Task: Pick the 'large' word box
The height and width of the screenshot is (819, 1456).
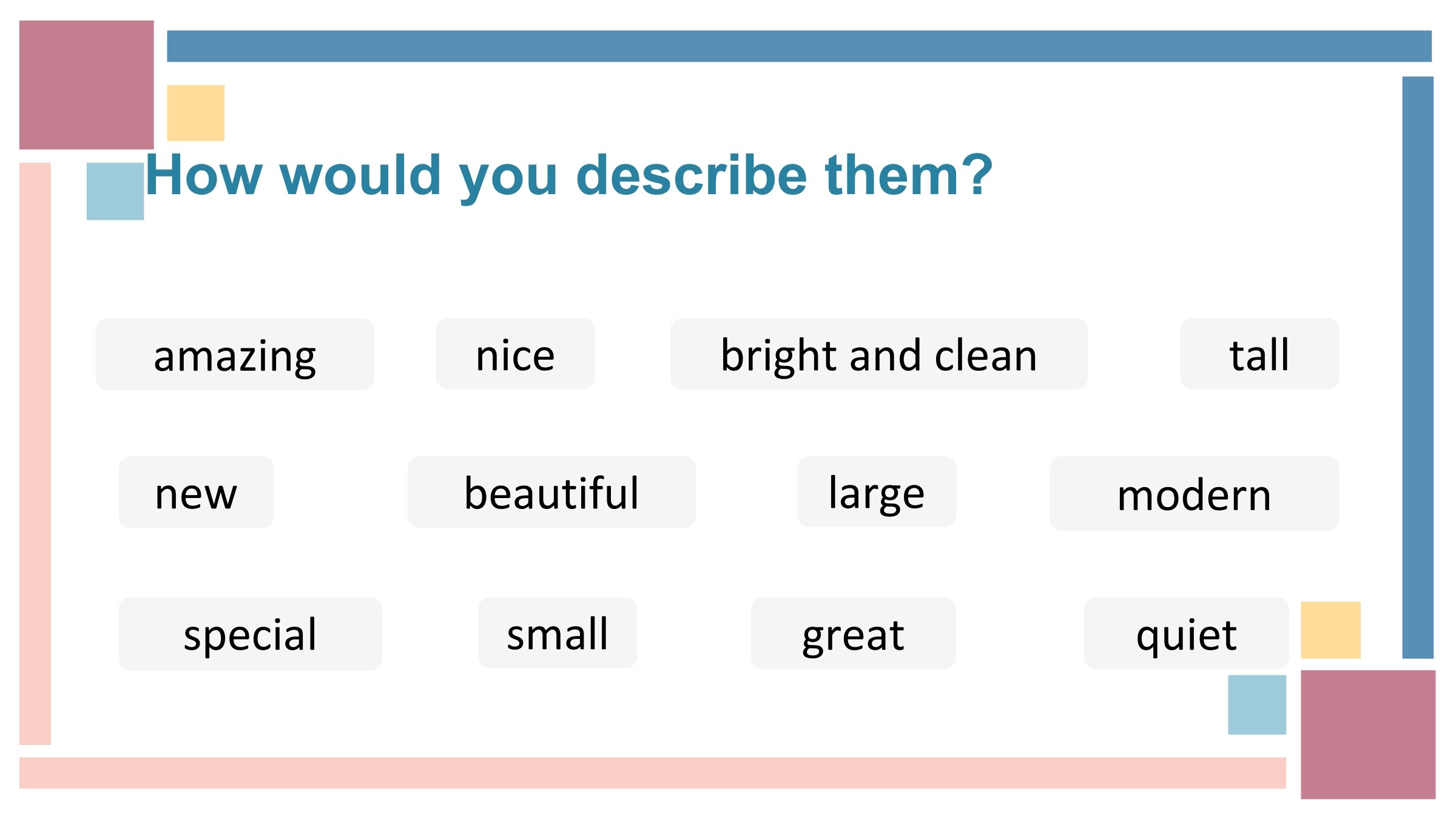Action: 877,491
